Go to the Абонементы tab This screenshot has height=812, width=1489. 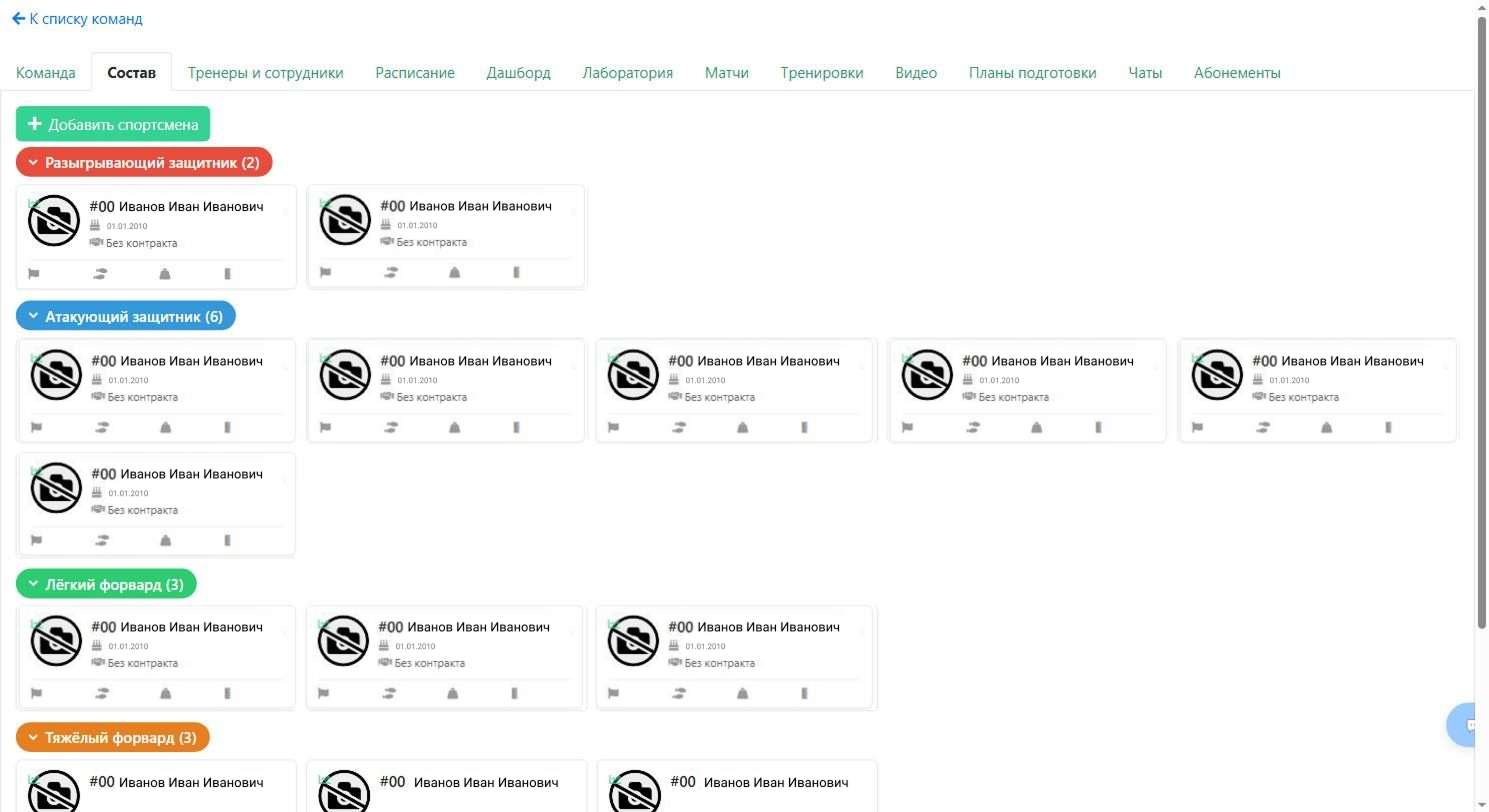1237,73
